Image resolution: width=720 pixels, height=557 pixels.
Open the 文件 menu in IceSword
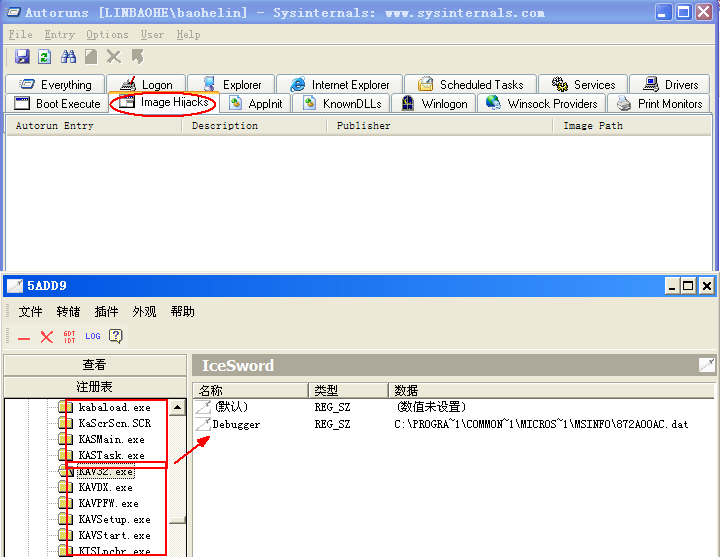tap(30, 312)
